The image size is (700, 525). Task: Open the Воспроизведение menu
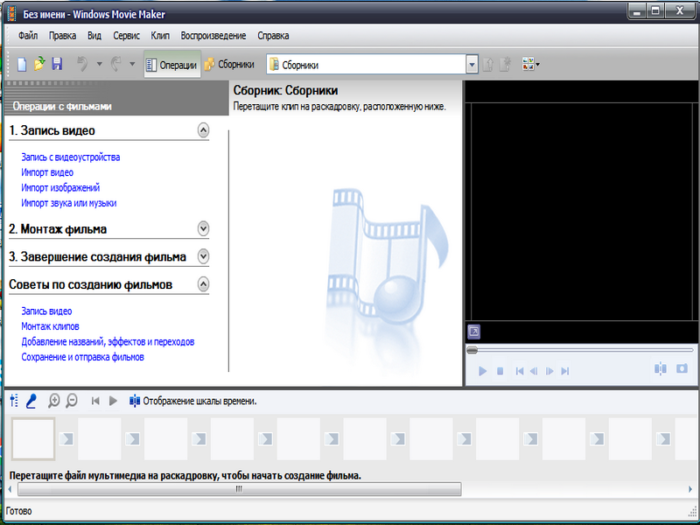[x=213, y=36]
